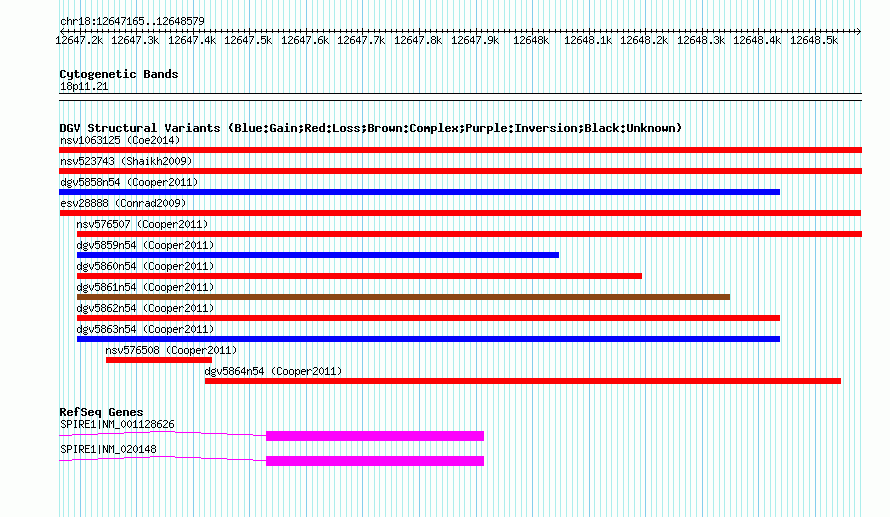890x517 pixels.
Task: Open the dgv5858n54 (Cooper2011) variant label
Action: (x=129, y=182)
